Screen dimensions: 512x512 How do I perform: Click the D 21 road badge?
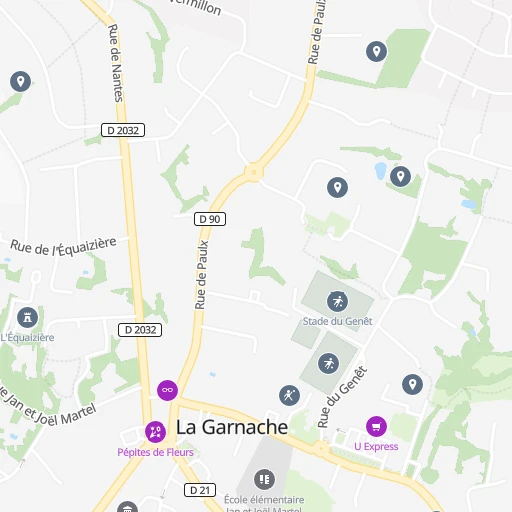click(200, 490)
